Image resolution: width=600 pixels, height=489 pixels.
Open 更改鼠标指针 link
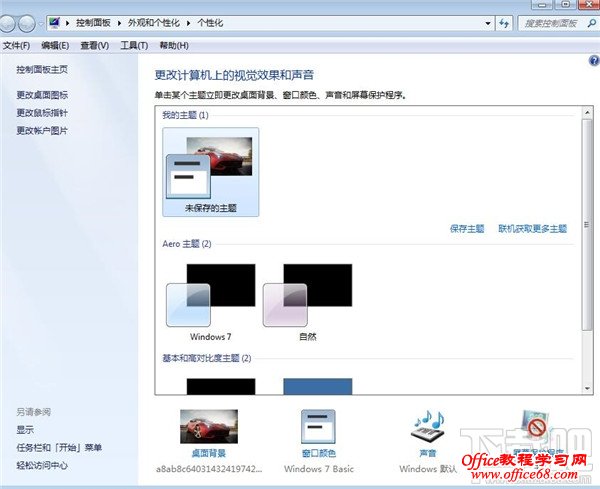point(42,112)
